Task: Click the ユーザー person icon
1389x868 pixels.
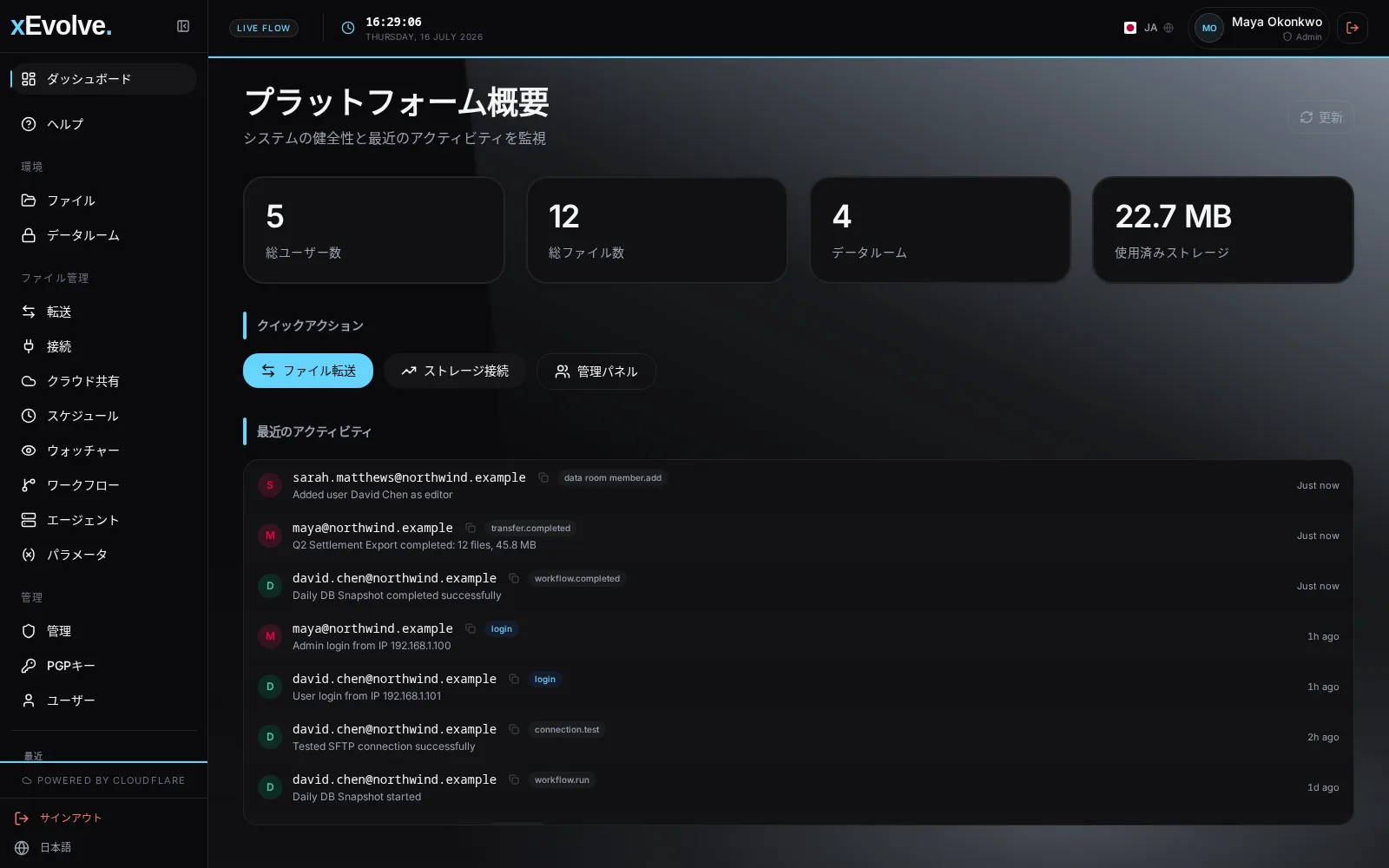Action: pos(29,700)
